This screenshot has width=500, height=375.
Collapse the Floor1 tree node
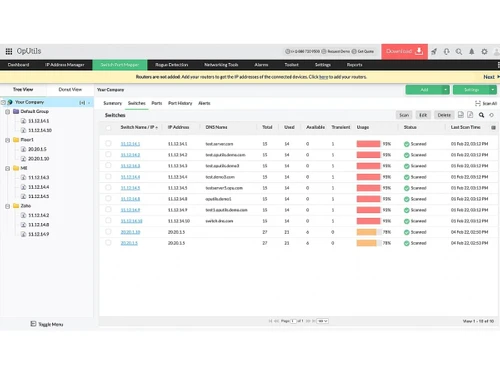point(7,140)
